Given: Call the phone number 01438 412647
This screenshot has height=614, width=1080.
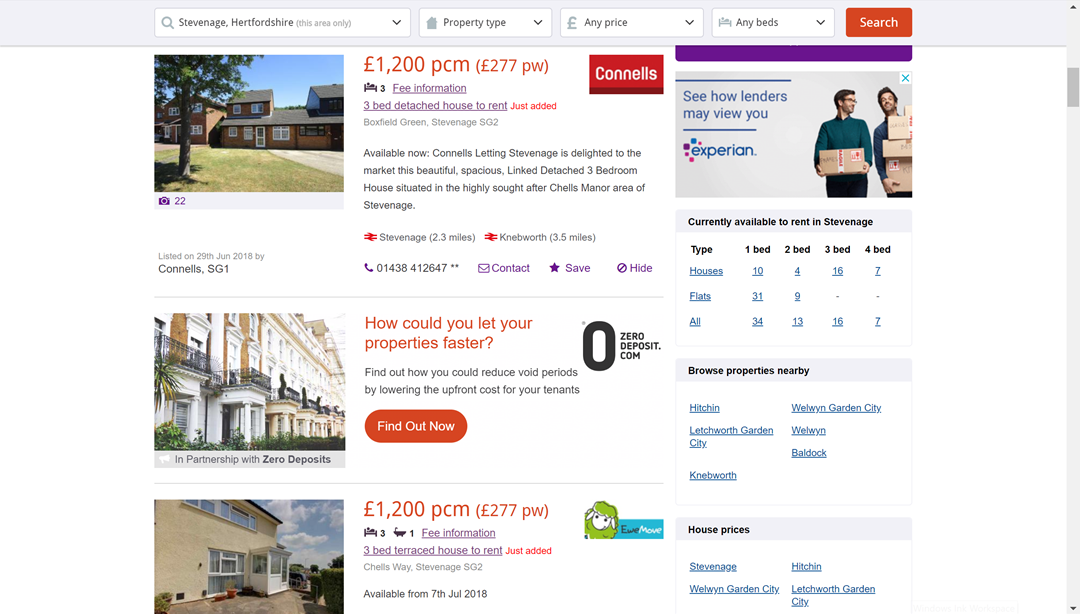Looking at the screenshot, I should [x=411, y=268].
